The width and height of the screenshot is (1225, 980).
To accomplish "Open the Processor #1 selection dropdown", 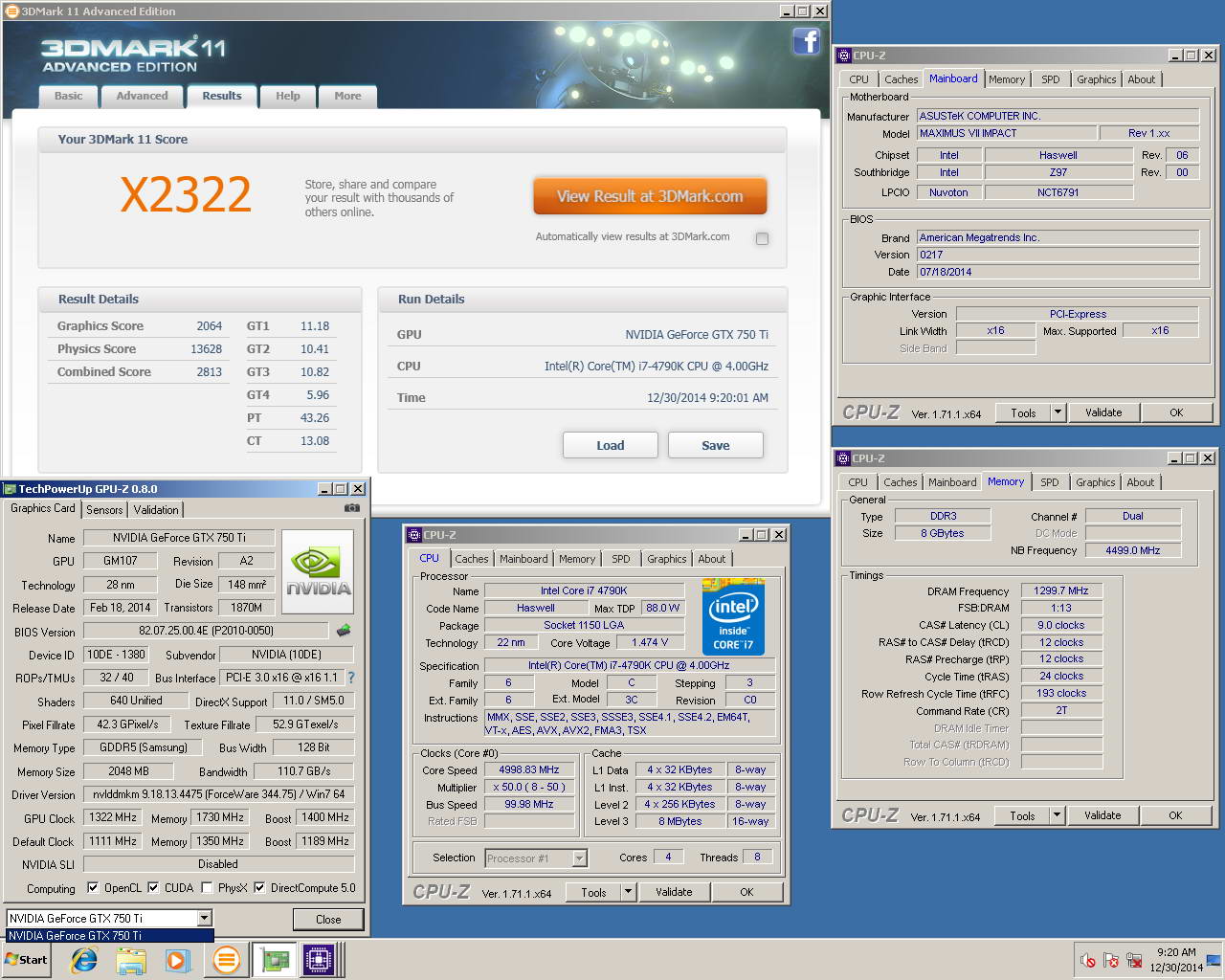I will coord(579,858).
